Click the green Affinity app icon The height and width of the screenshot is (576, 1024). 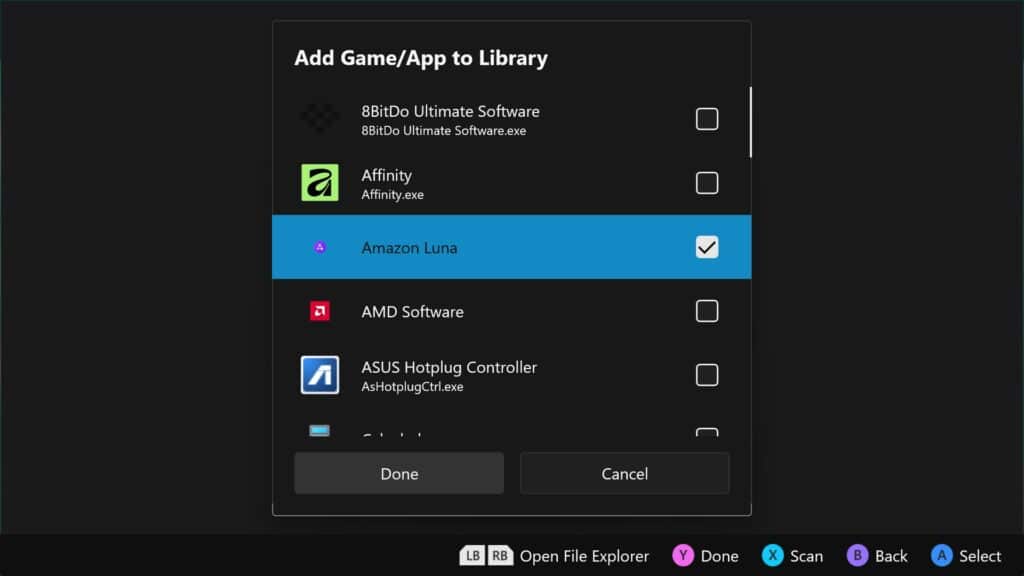(x=320, y=183)
